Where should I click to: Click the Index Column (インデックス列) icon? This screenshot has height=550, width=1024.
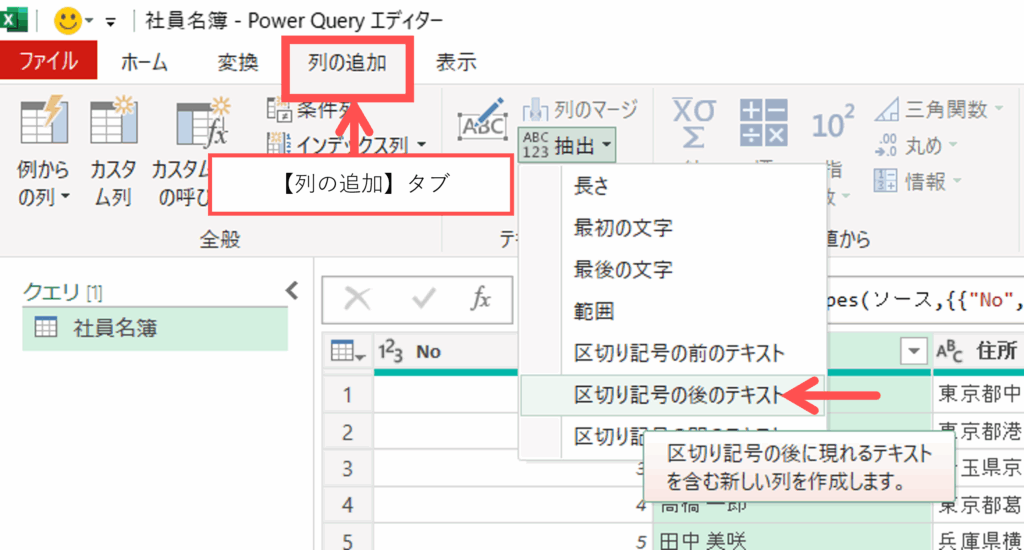278,146
